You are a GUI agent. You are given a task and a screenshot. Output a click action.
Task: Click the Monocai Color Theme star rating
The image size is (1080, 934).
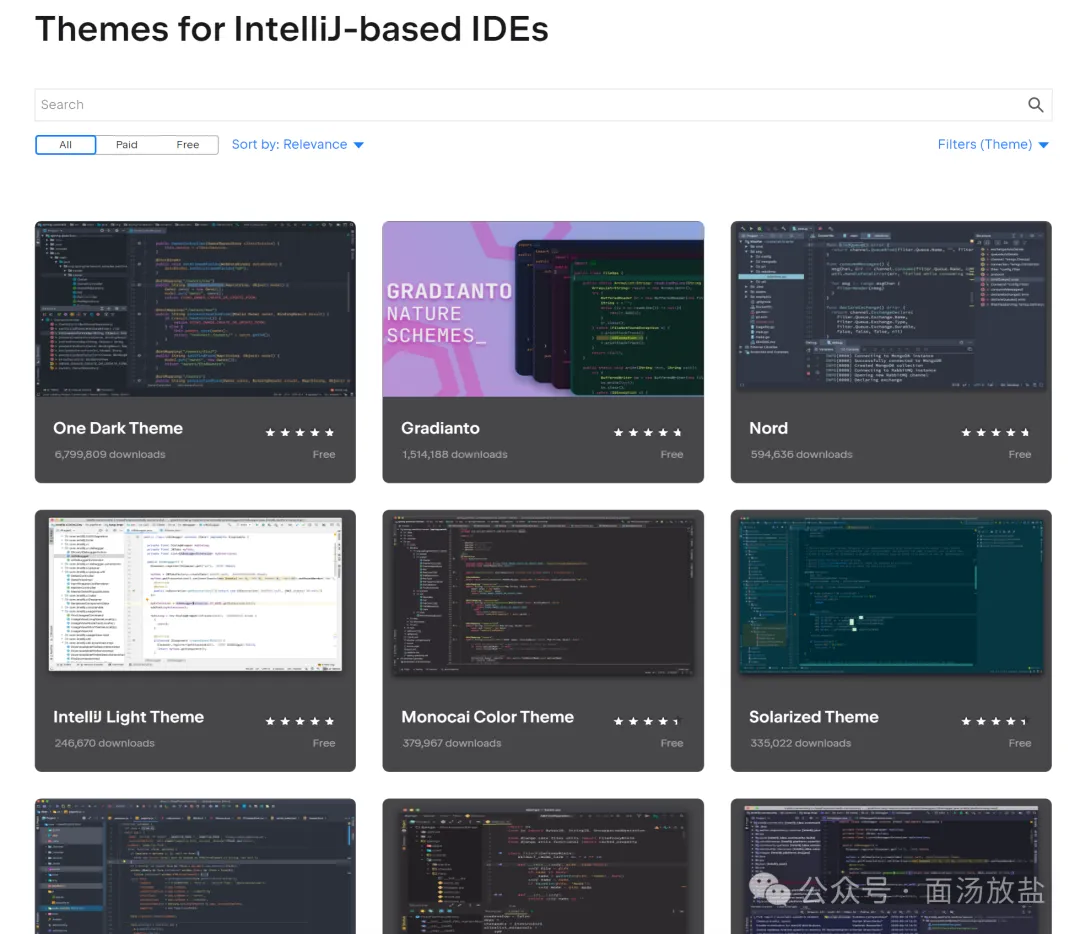coord(647,721)
